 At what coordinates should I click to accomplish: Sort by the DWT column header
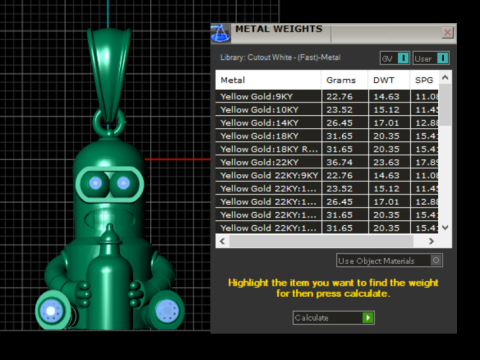tap(389, 80)
